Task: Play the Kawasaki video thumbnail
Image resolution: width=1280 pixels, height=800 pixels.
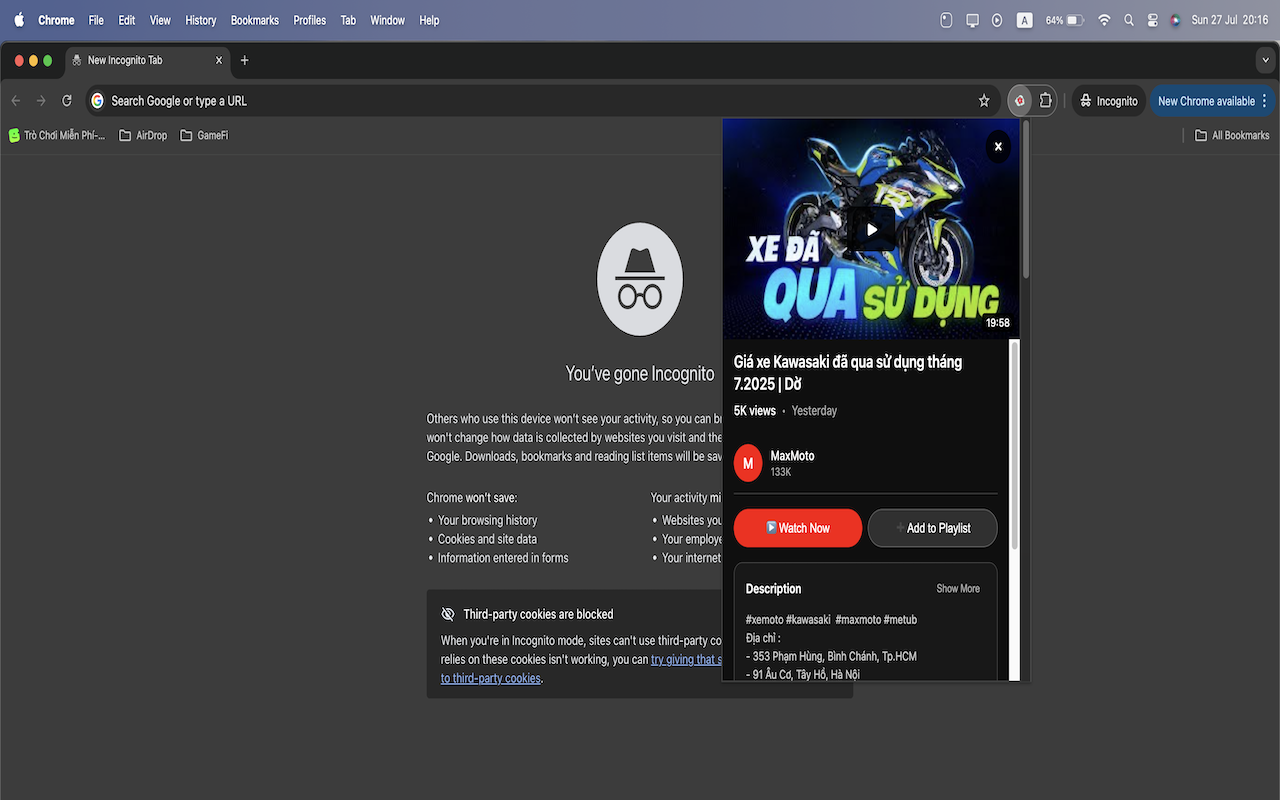Action: (872, 229)
